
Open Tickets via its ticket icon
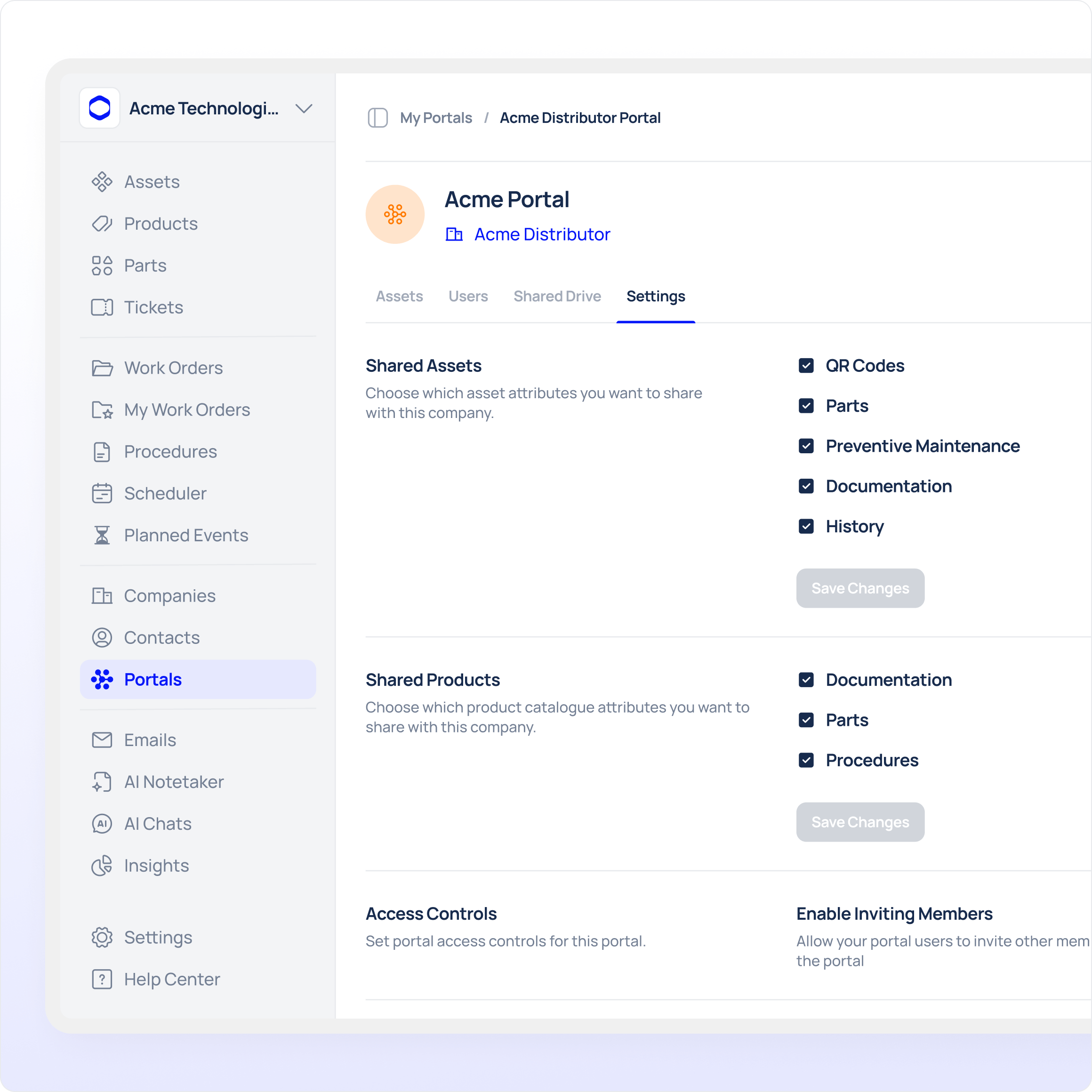tap(102, 307)
